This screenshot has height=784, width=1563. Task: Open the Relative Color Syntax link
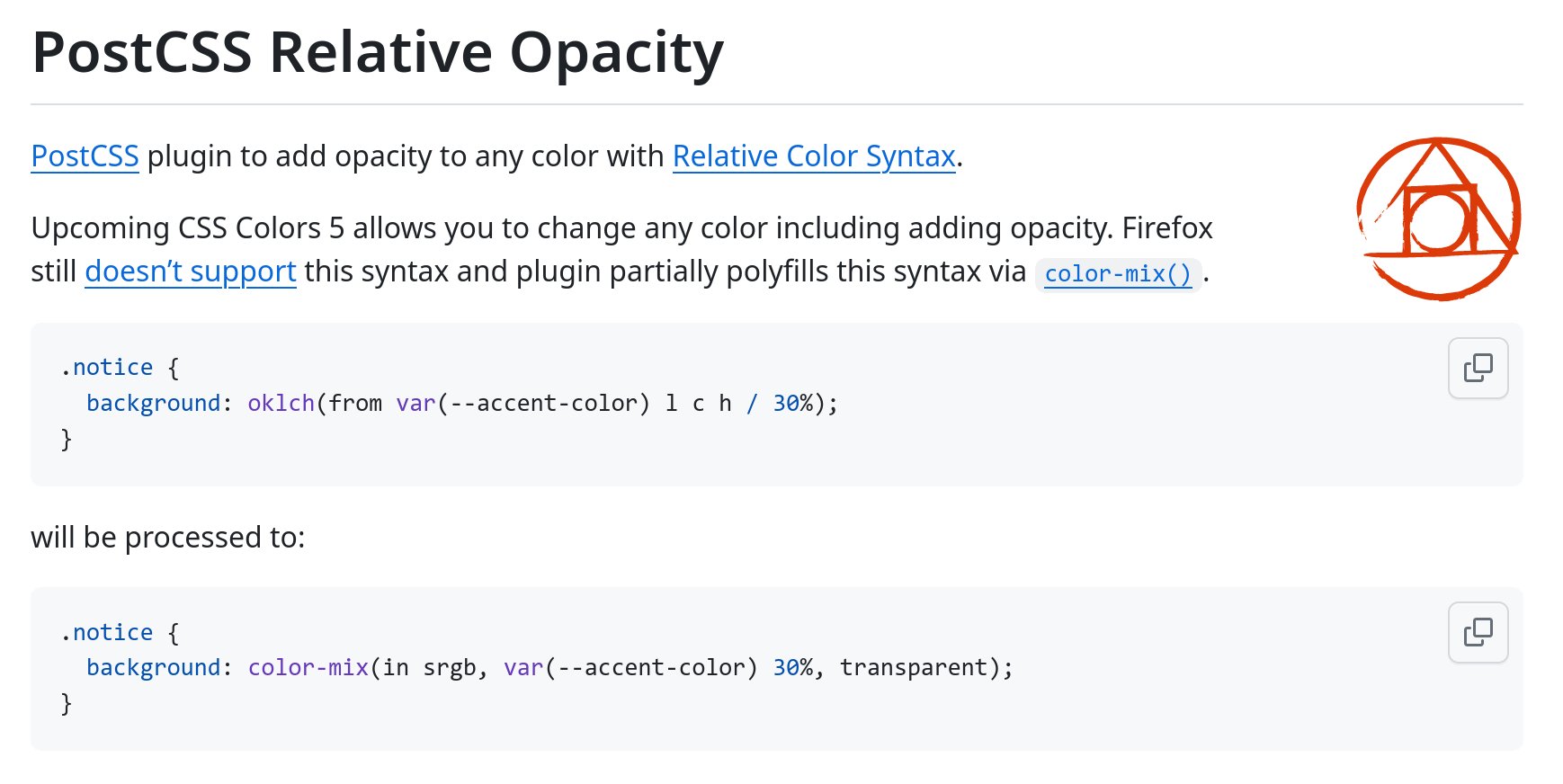tap(814, 156)
